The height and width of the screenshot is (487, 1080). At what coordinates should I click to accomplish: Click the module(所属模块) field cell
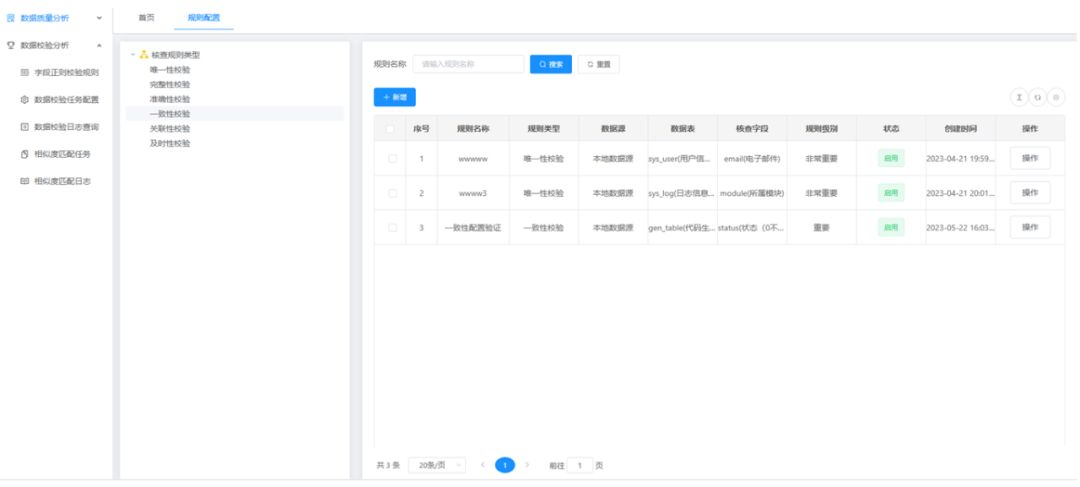(x=752, y=193)
